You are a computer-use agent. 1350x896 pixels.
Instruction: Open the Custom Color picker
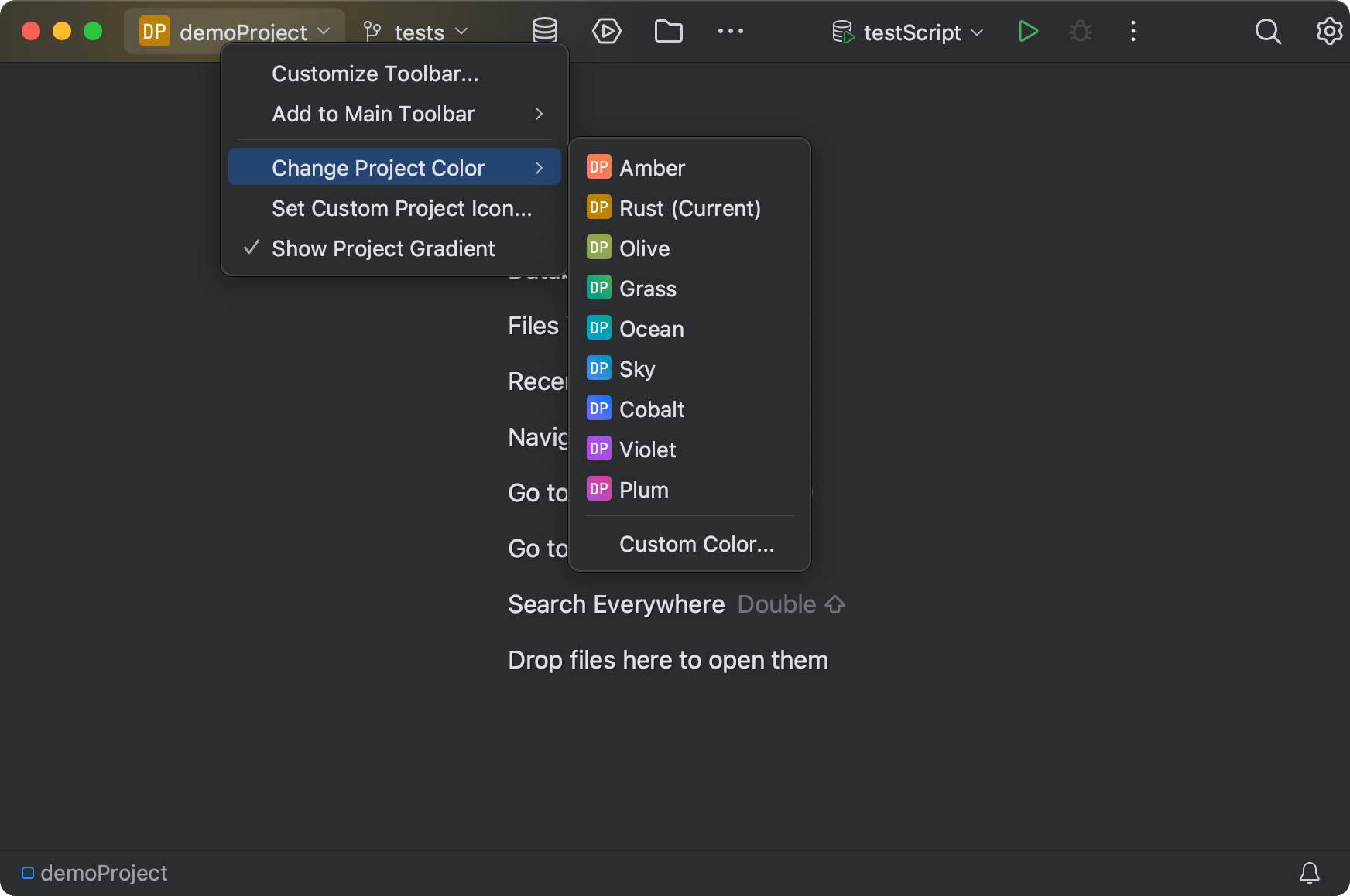pyautogui.click(x=696, y=544)
